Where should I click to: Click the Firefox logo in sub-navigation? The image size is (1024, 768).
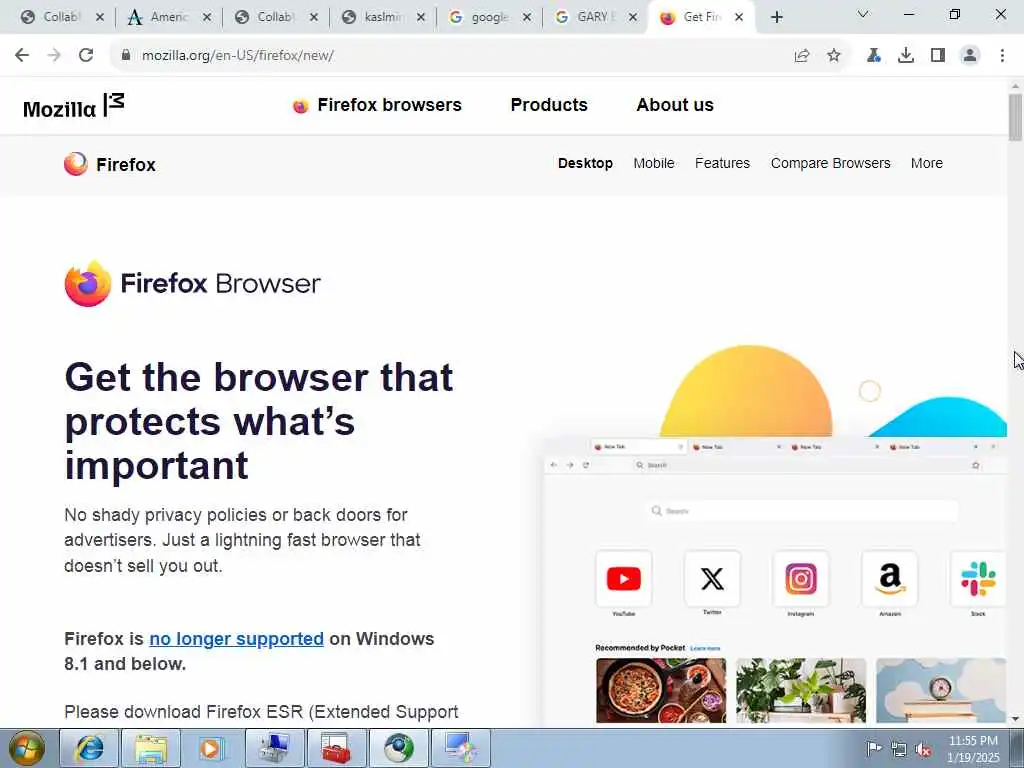point(110,165)
